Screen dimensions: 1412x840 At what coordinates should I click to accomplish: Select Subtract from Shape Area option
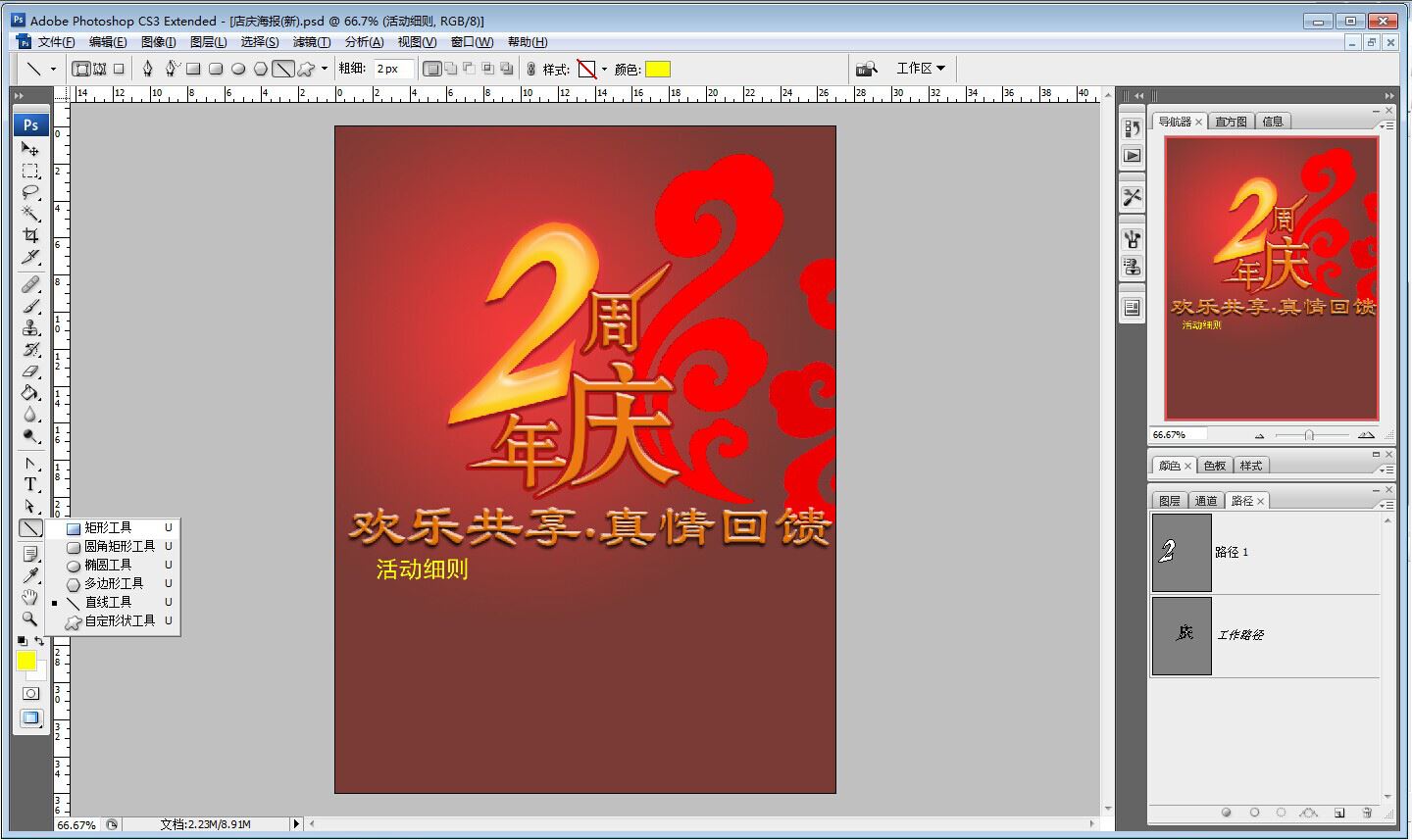(469, 69)
